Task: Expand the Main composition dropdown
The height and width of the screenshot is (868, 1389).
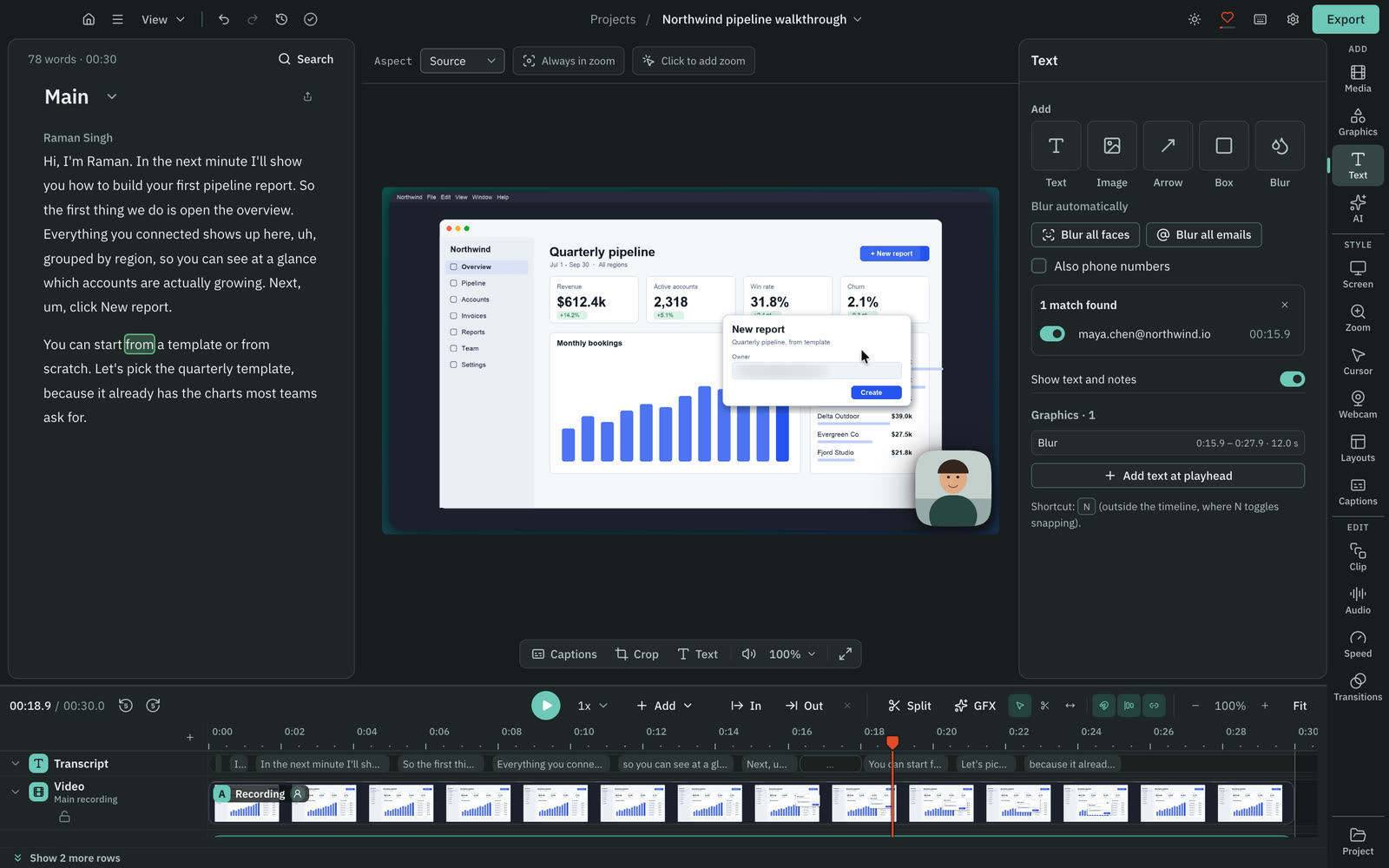Action: pyautogui.click(x=111, y=96)
